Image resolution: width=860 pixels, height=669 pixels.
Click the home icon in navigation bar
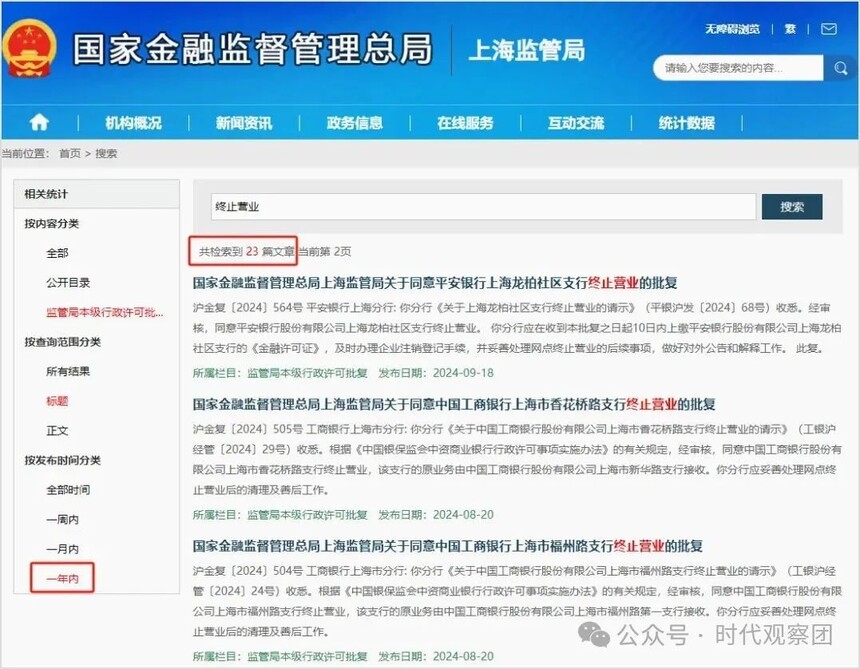(x=39, y=122)
